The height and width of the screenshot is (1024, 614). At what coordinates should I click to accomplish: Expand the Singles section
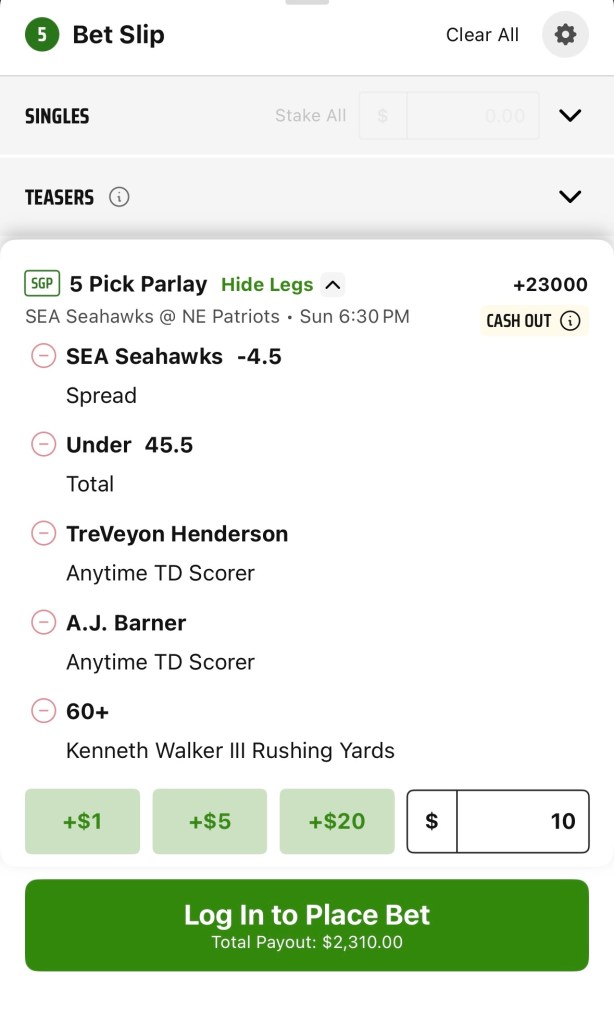click(570, 116)
